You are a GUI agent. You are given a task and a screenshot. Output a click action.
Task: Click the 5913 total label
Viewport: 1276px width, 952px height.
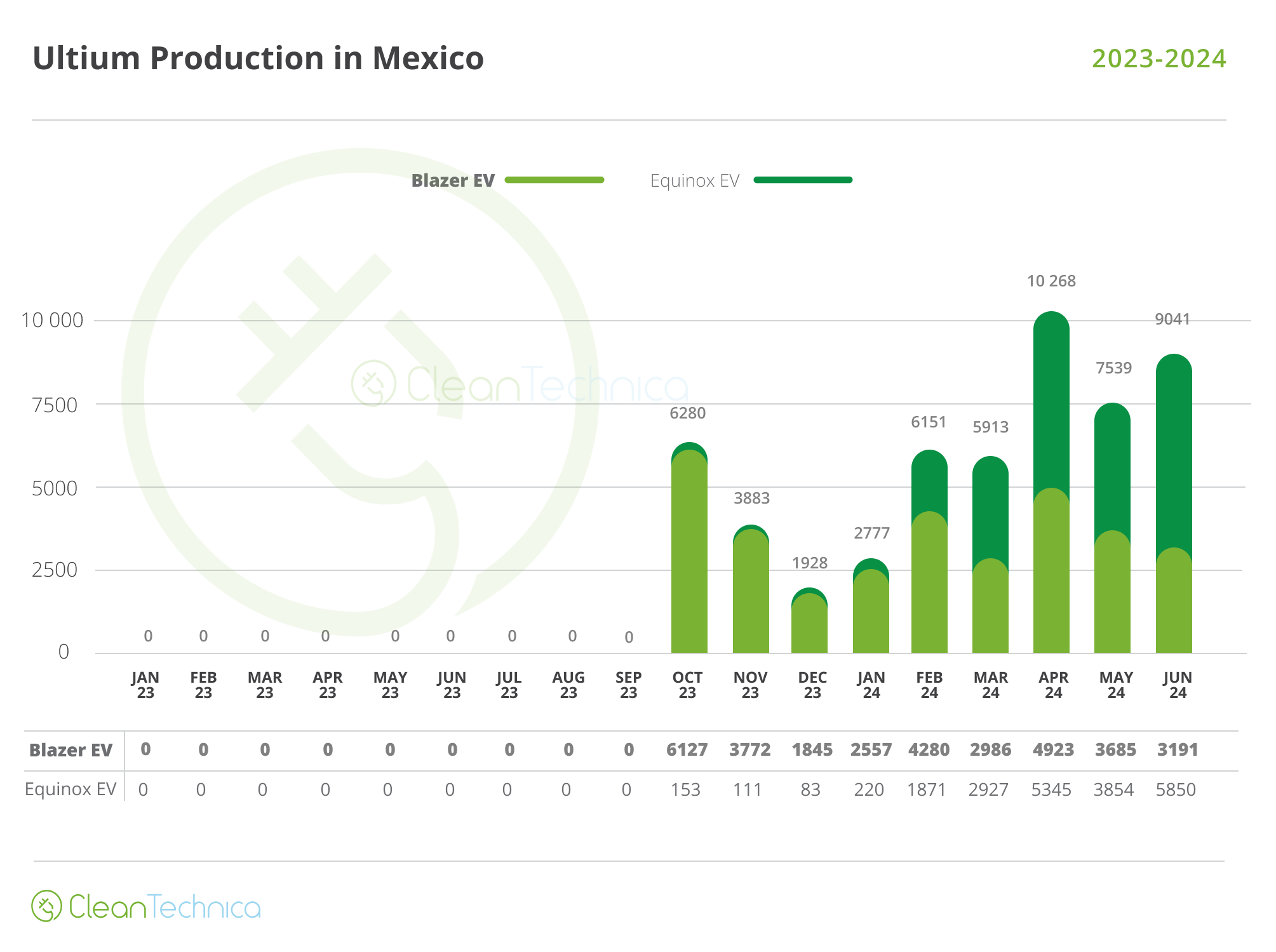coord(991,427)
